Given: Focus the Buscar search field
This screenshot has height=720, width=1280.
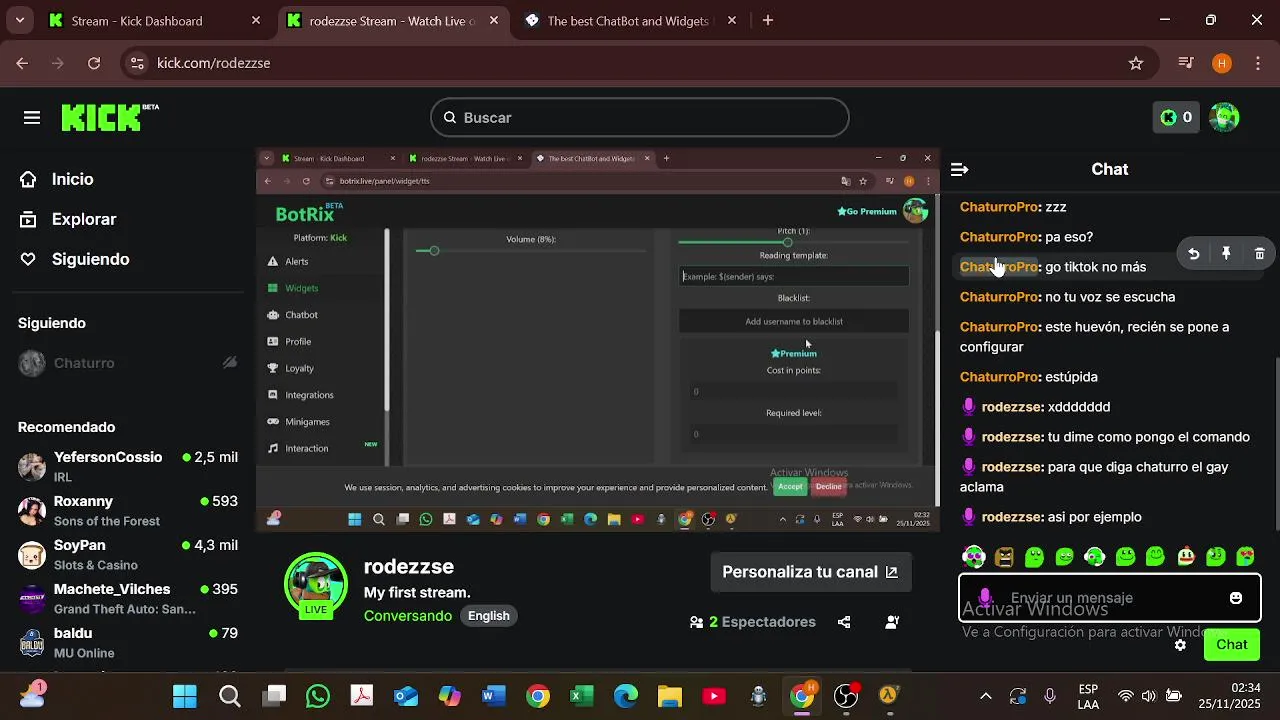Looking at the screenshot, I should pyautogui.click(x=640, y=117).
